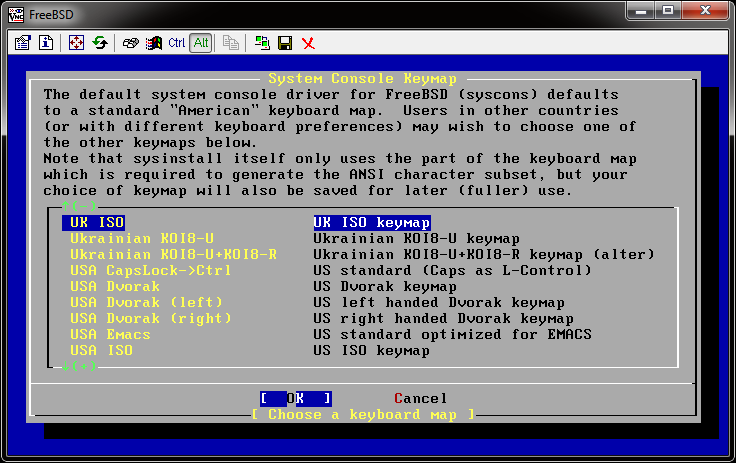Select USA CapsLock->Ctrl entry

[150, 270]
